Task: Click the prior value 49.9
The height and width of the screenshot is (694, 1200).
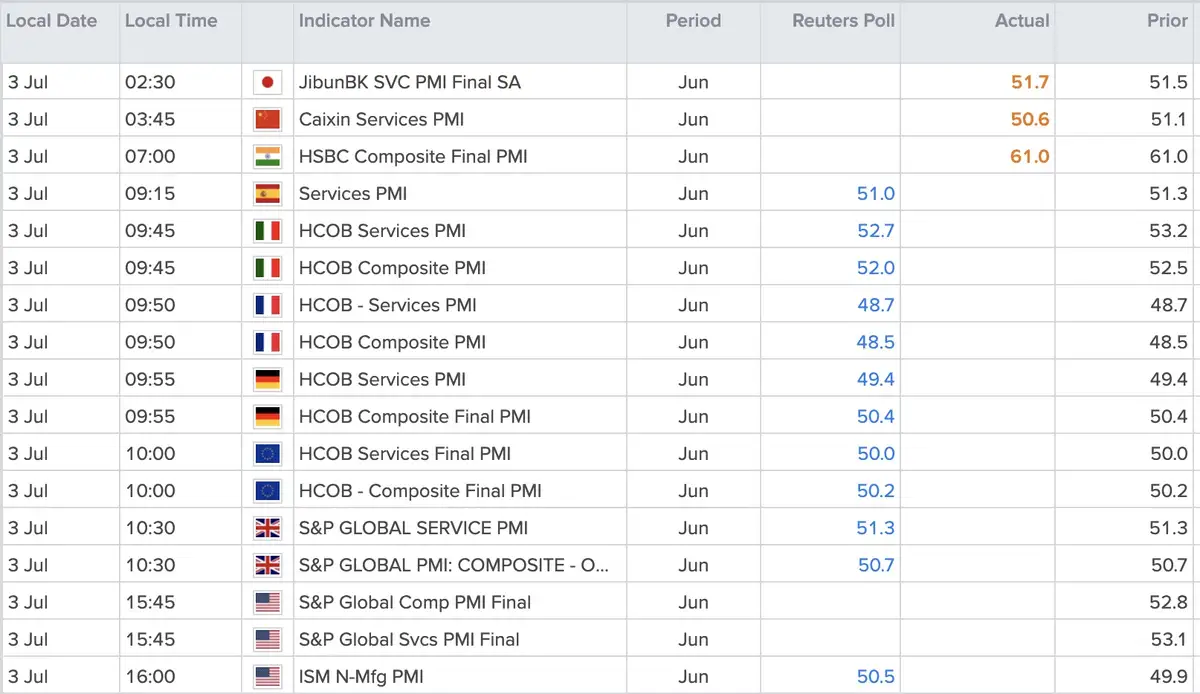Action: tap(1169, 676)
